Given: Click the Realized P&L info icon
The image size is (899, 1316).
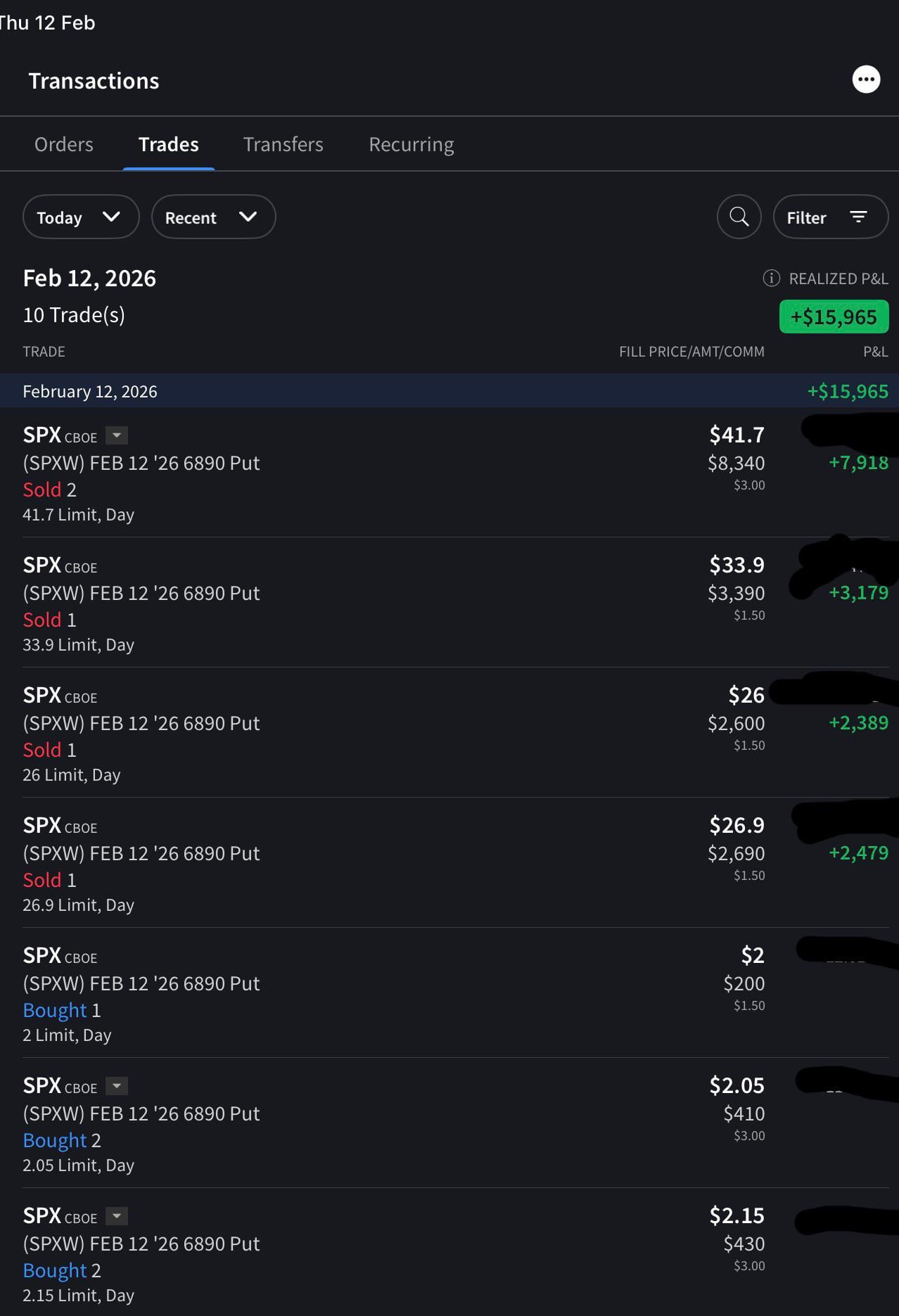Looking at the screenshot, I should 771,279.
